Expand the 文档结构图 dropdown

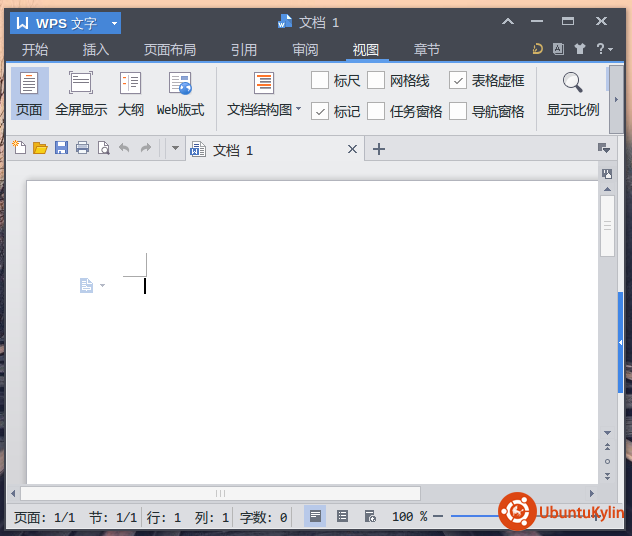click(298, 109)
